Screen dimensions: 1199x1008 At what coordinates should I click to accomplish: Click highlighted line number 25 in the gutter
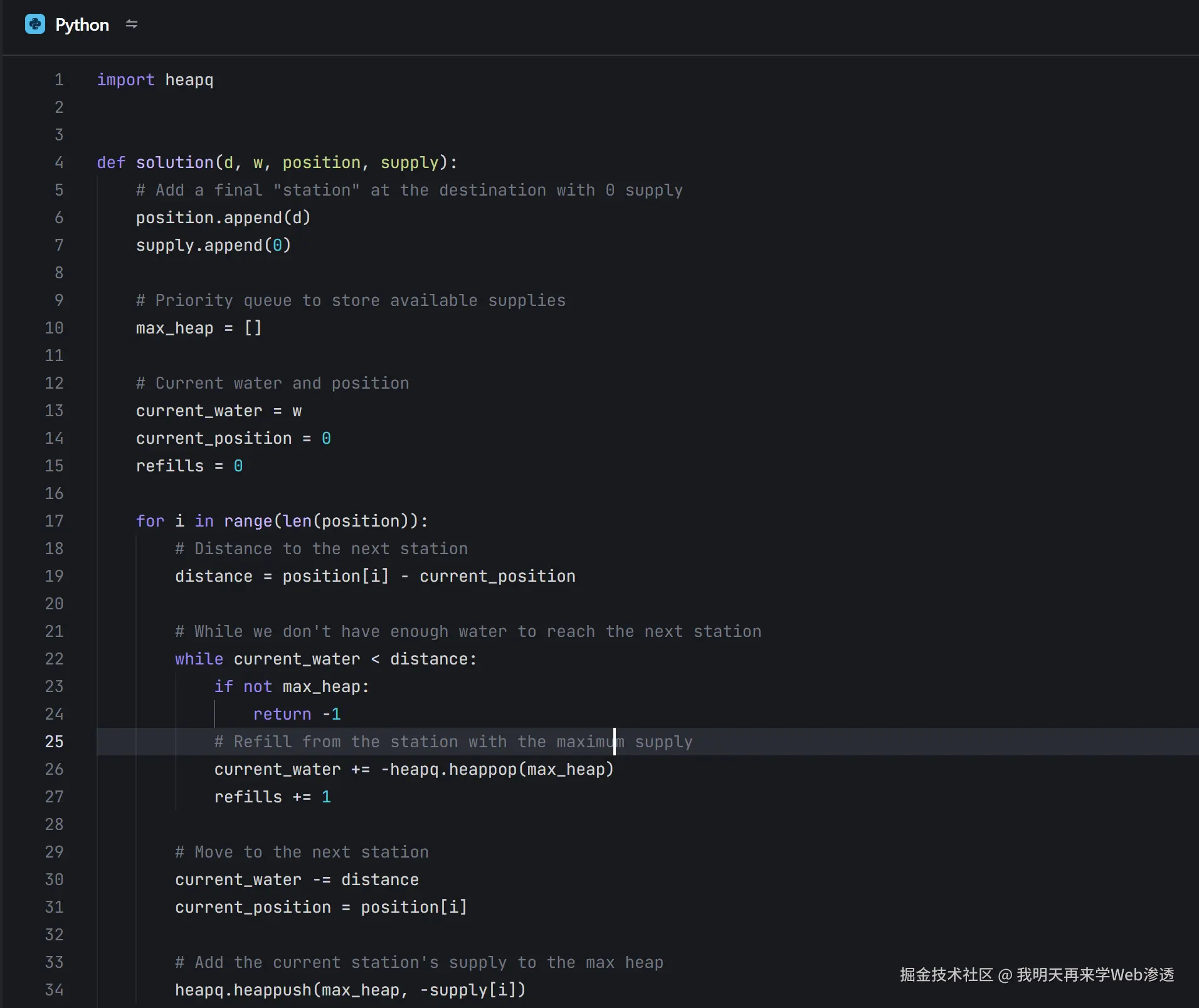(54, 742)
